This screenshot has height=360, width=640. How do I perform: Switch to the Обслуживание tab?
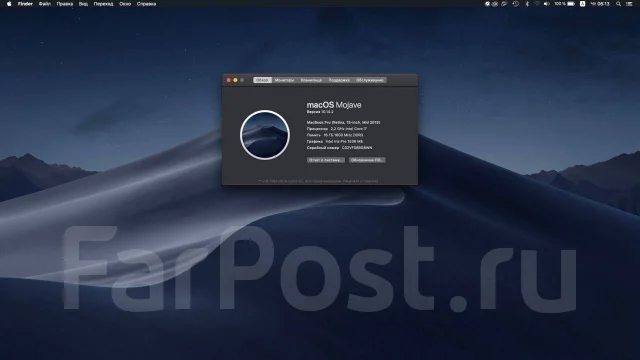tap(370, 80)
